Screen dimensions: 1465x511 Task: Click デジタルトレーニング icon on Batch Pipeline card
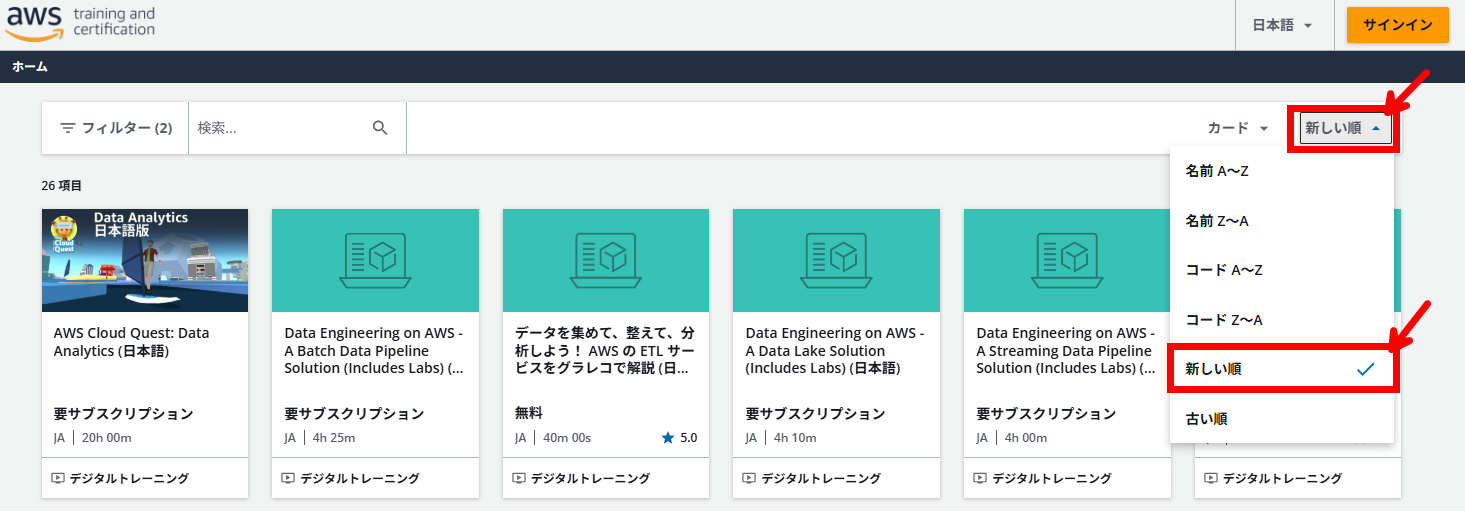click(x=289, y=478)
